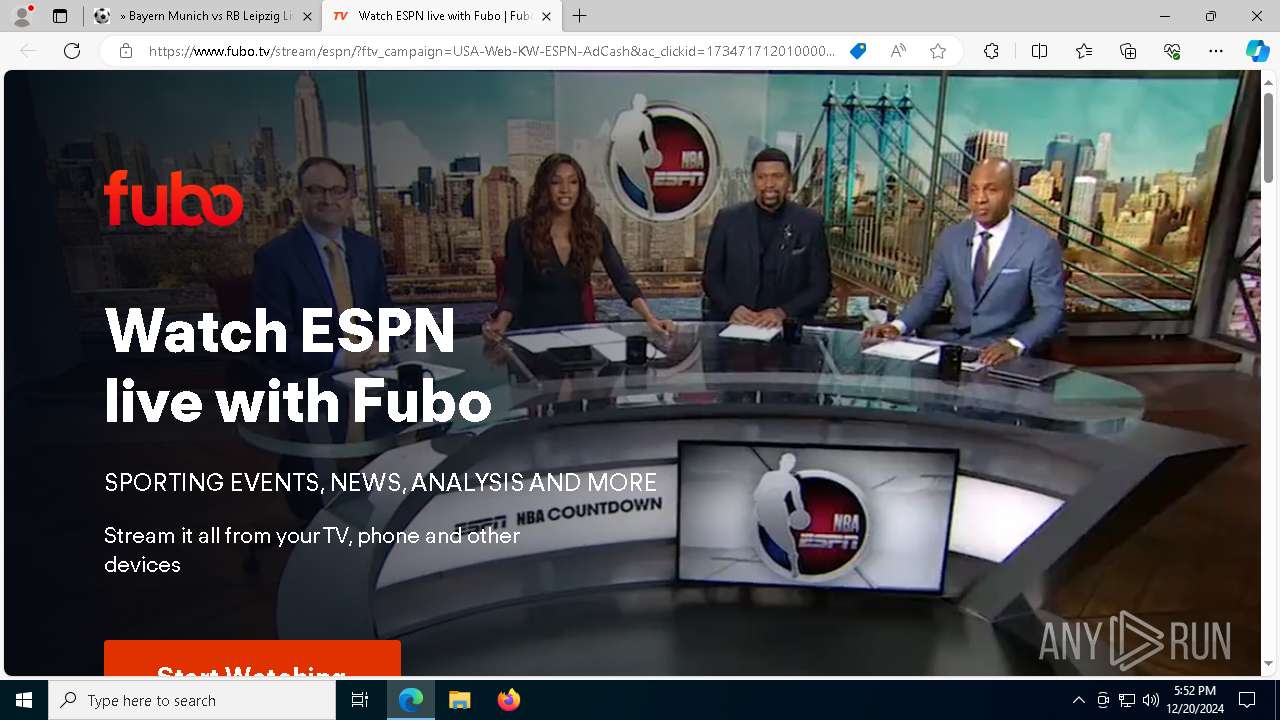Open Extensions puzzle icon
Viewport: 1280px width, 720px height.
991,51
